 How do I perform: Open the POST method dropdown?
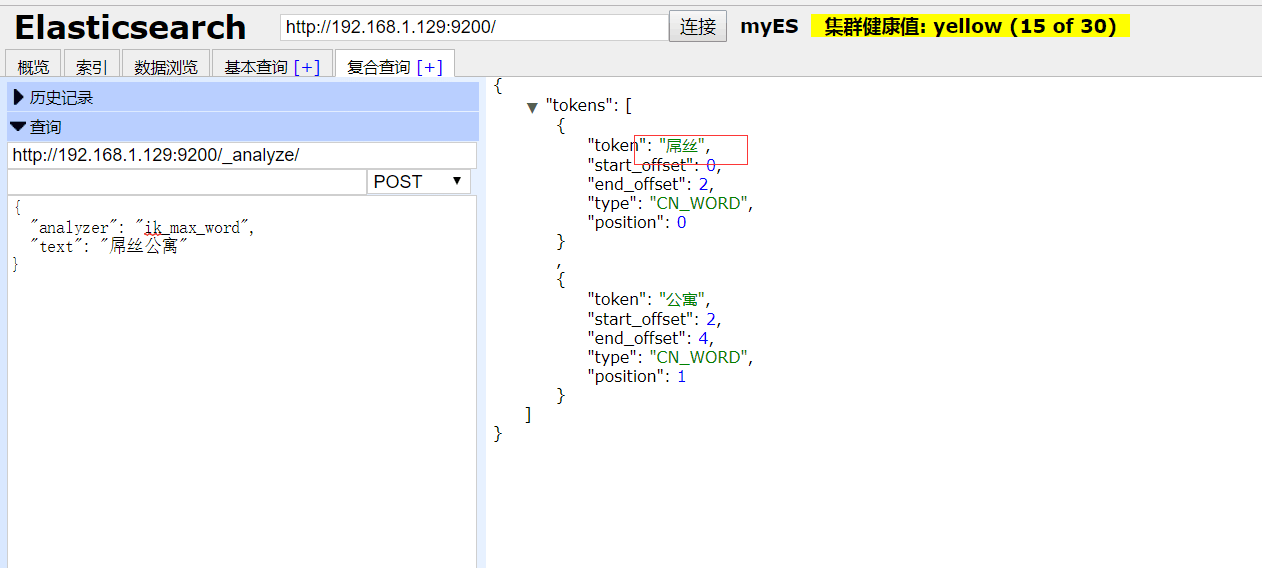point(418,182)
